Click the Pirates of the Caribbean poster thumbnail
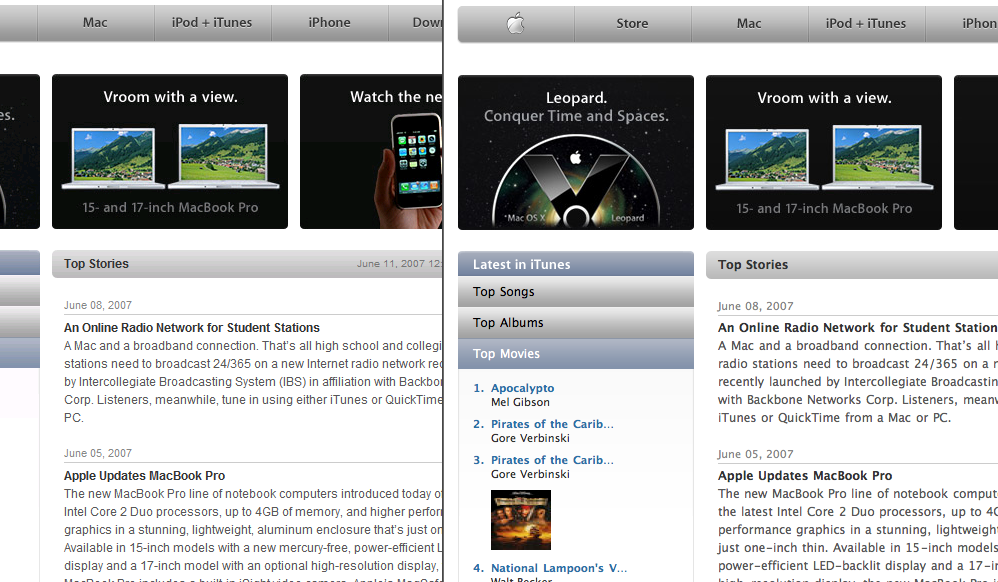The image size is (998, 582). (521, 520)
